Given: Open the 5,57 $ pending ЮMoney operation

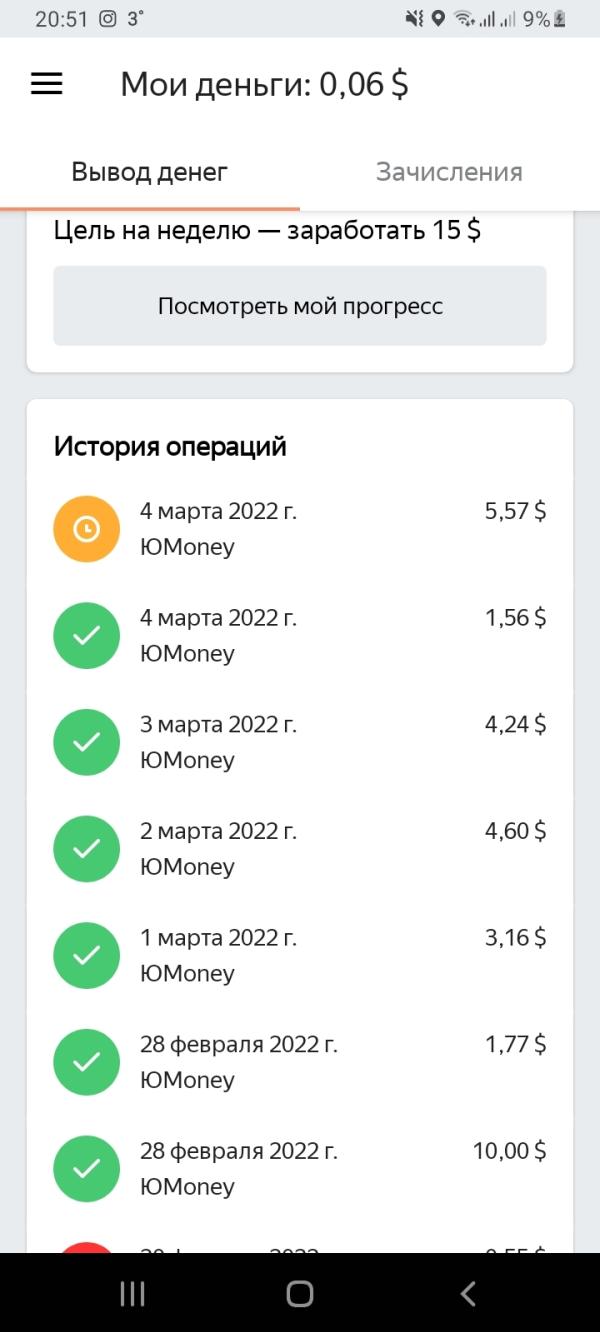Looking at the screenshot, I should (300, 529).
